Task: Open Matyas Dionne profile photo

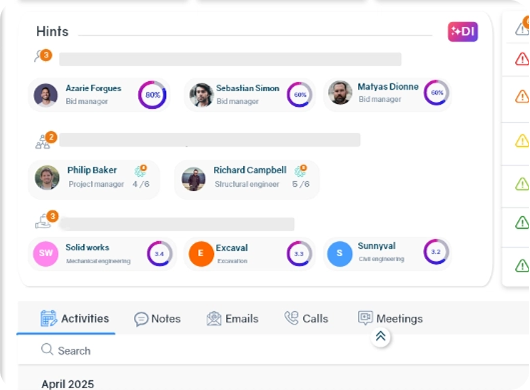Action: 340,93
